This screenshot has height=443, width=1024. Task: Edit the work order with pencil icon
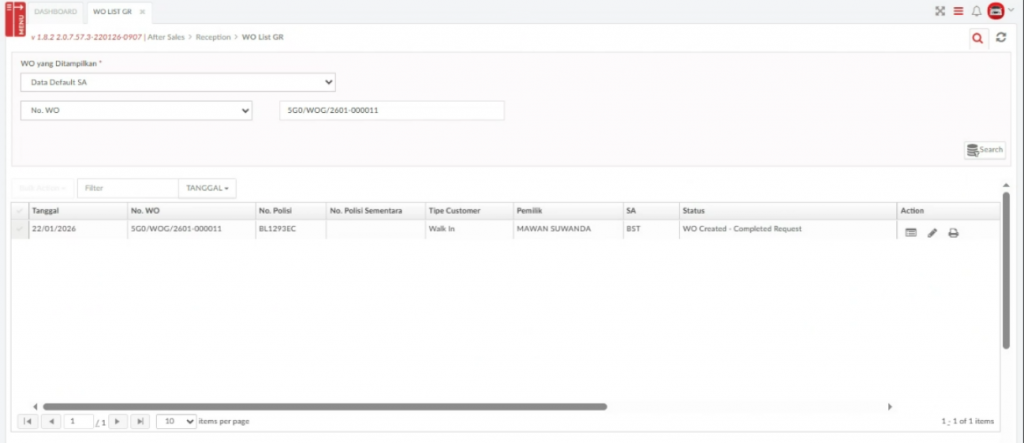[932, 232]
